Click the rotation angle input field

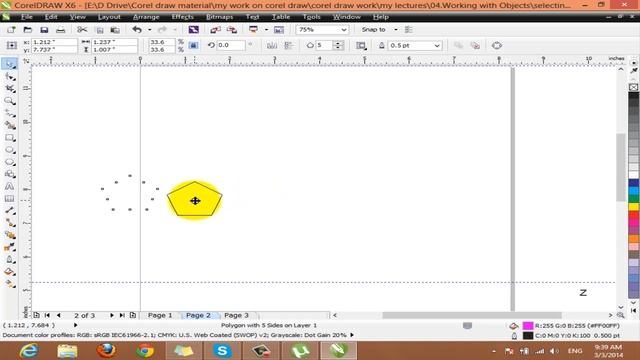click(x=231, y=45)
